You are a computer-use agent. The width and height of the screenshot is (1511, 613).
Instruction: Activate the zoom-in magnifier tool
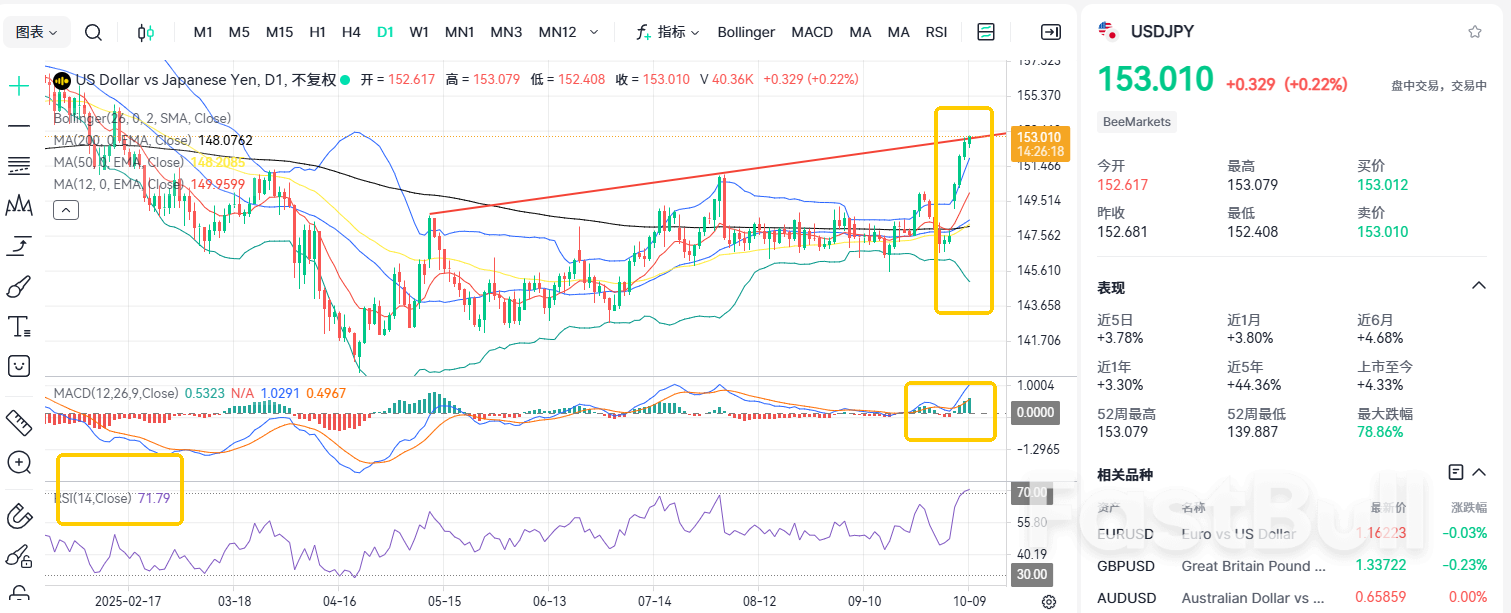[x=19, y=462]
